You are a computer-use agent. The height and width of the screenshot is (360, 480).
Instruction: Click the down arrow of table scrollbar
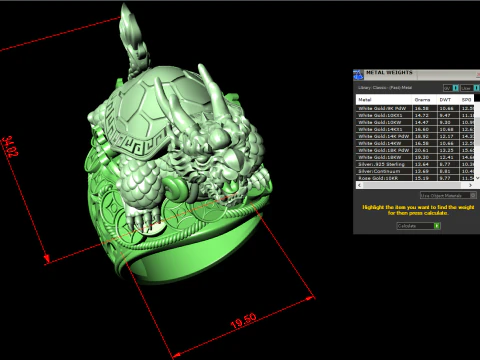click(x=477, y=178)
